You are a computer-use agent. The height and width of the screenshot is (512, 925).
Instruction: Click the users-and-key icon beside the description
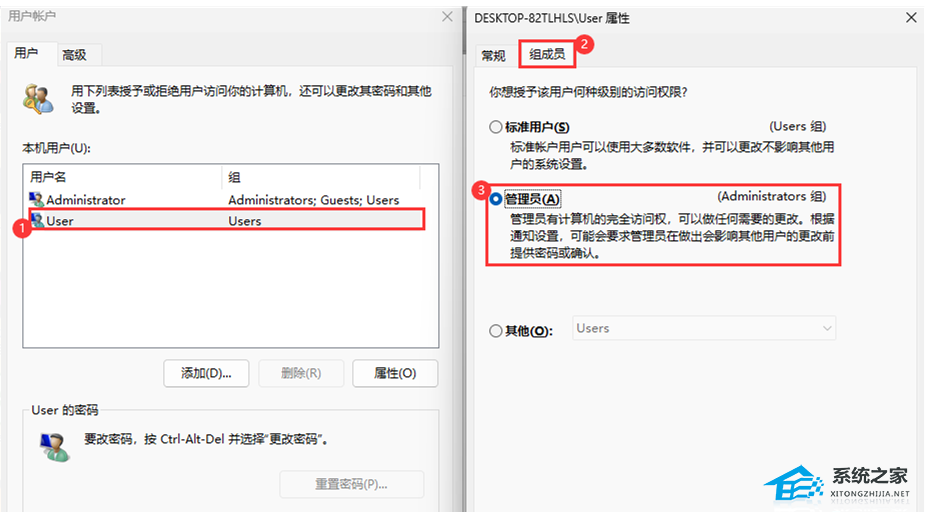(39, 99)
